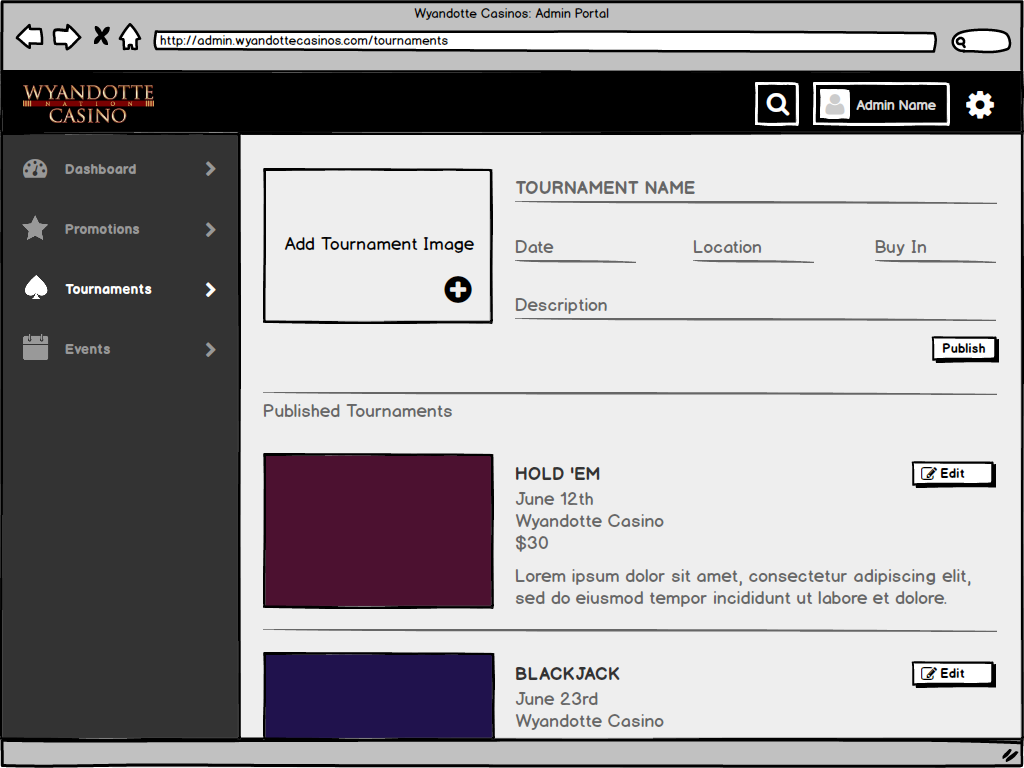Open the header search magnifier button
This screenshot has height=768, width=1024.
(776, 104)
